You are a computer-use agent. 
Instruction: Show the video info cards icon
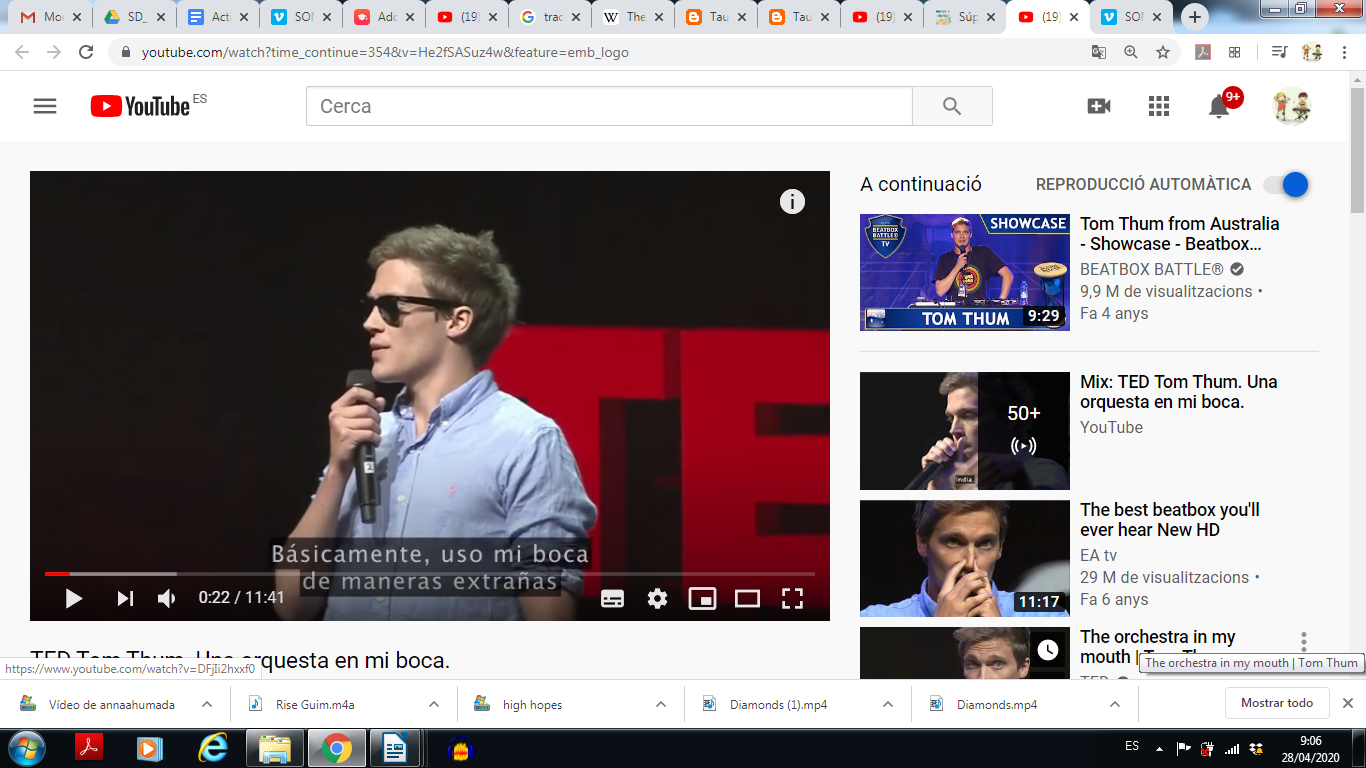point(792,202)
